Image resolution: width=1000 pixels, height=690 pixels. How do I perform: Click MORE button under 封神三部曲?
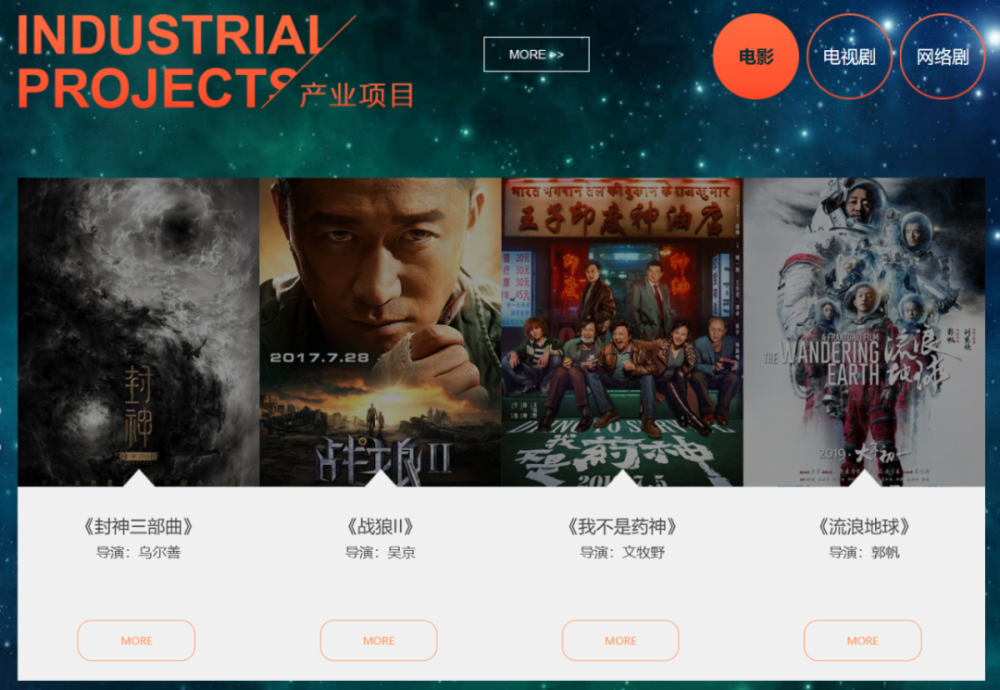136,640
